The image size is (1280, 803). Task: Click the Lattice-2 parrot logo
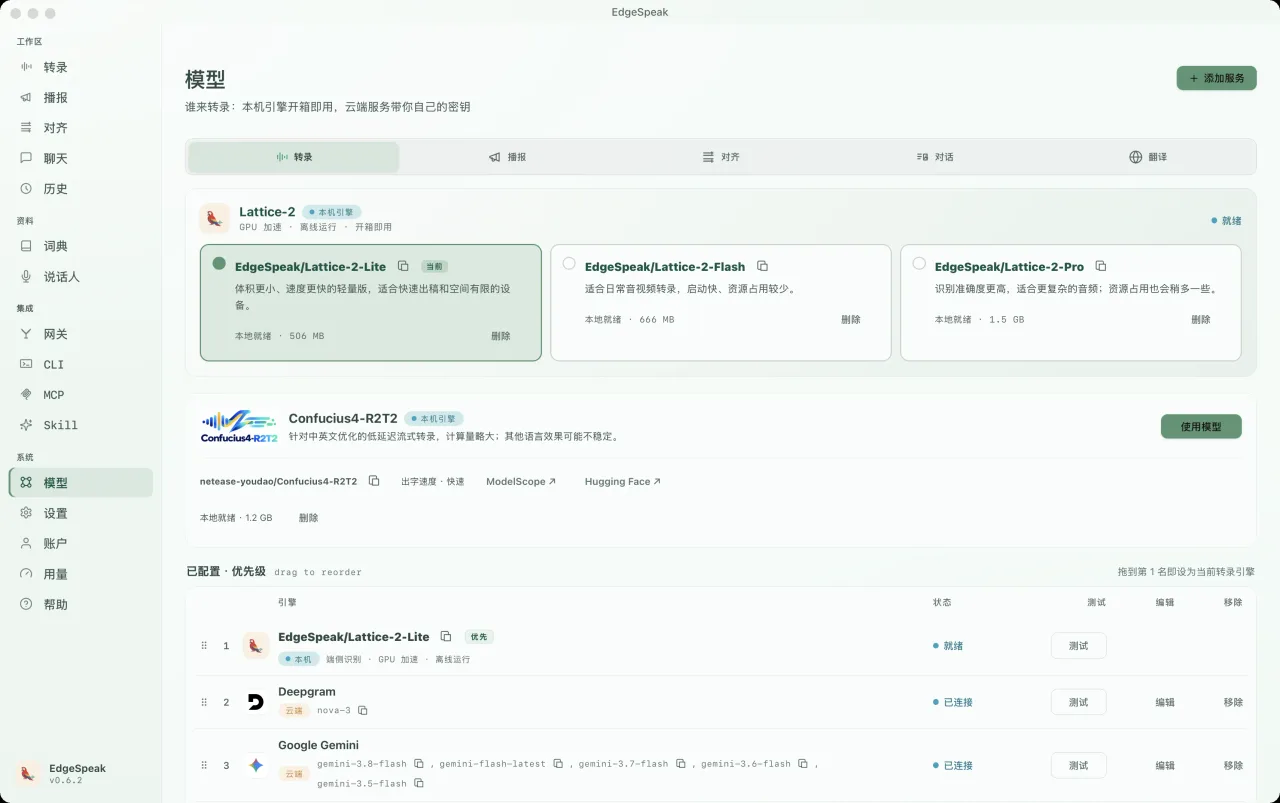pyautogui.click(x=214, y=218)
